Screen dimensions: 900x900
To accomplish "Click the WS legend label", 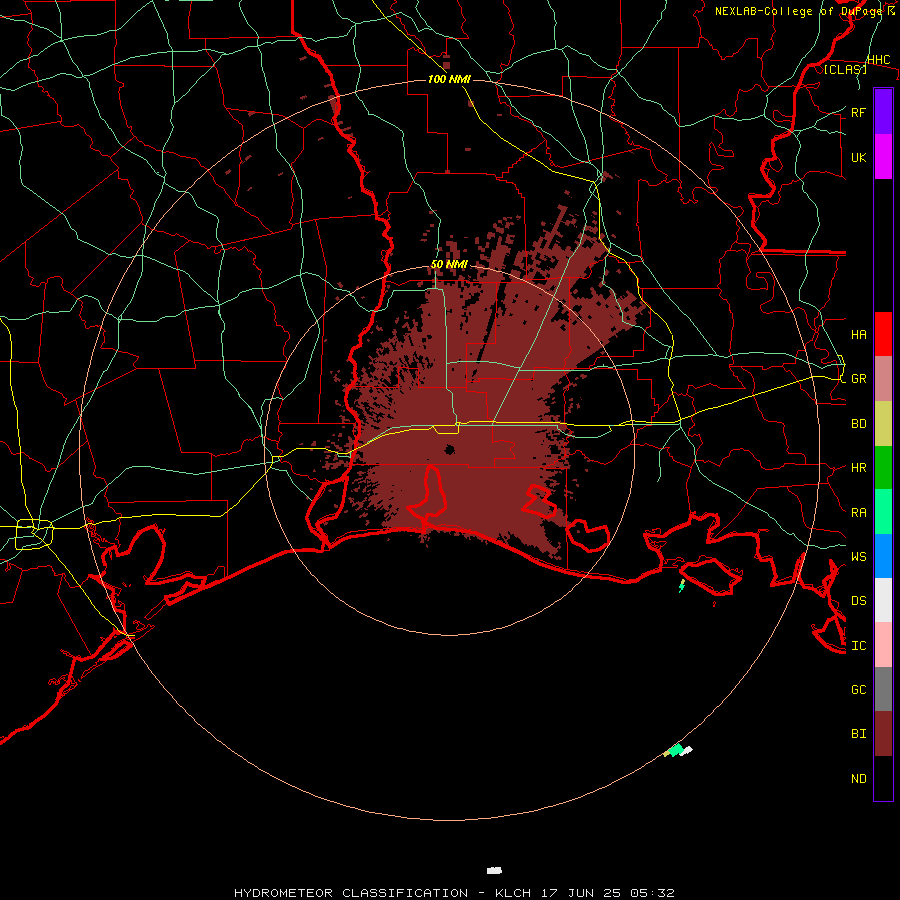I will point(858,556).
